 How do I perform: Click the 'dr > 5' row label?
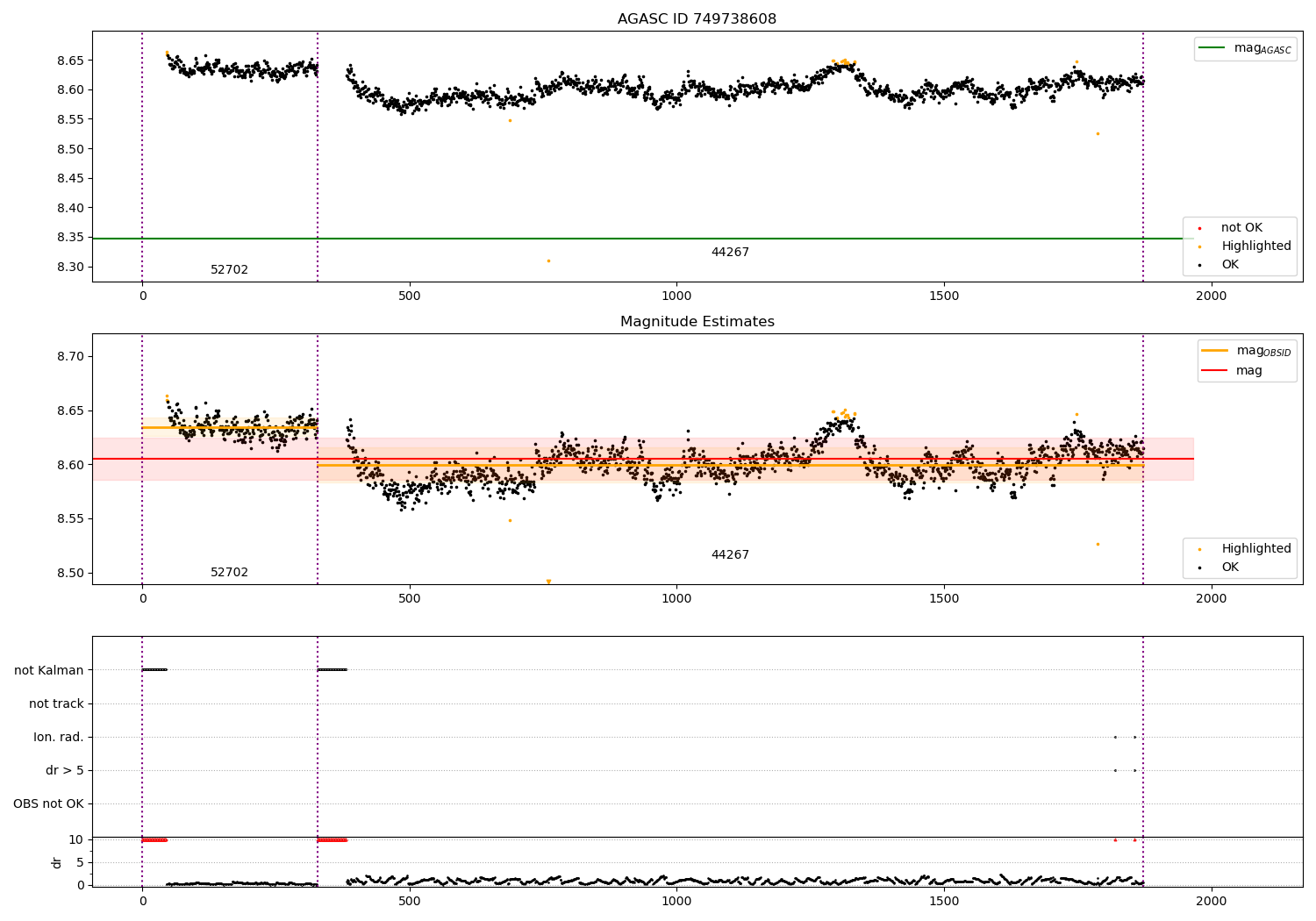coord(65,771)
